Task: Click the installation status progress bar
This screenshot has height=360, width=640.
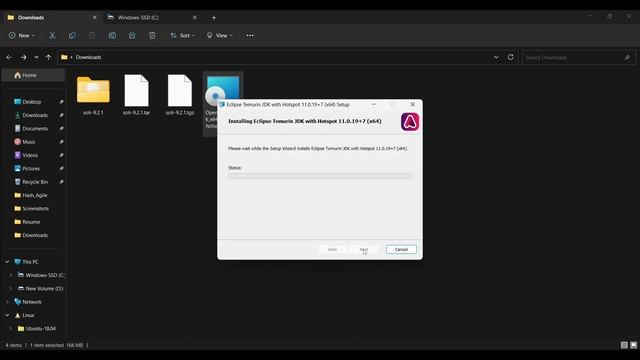Action: tap(320, 176)
